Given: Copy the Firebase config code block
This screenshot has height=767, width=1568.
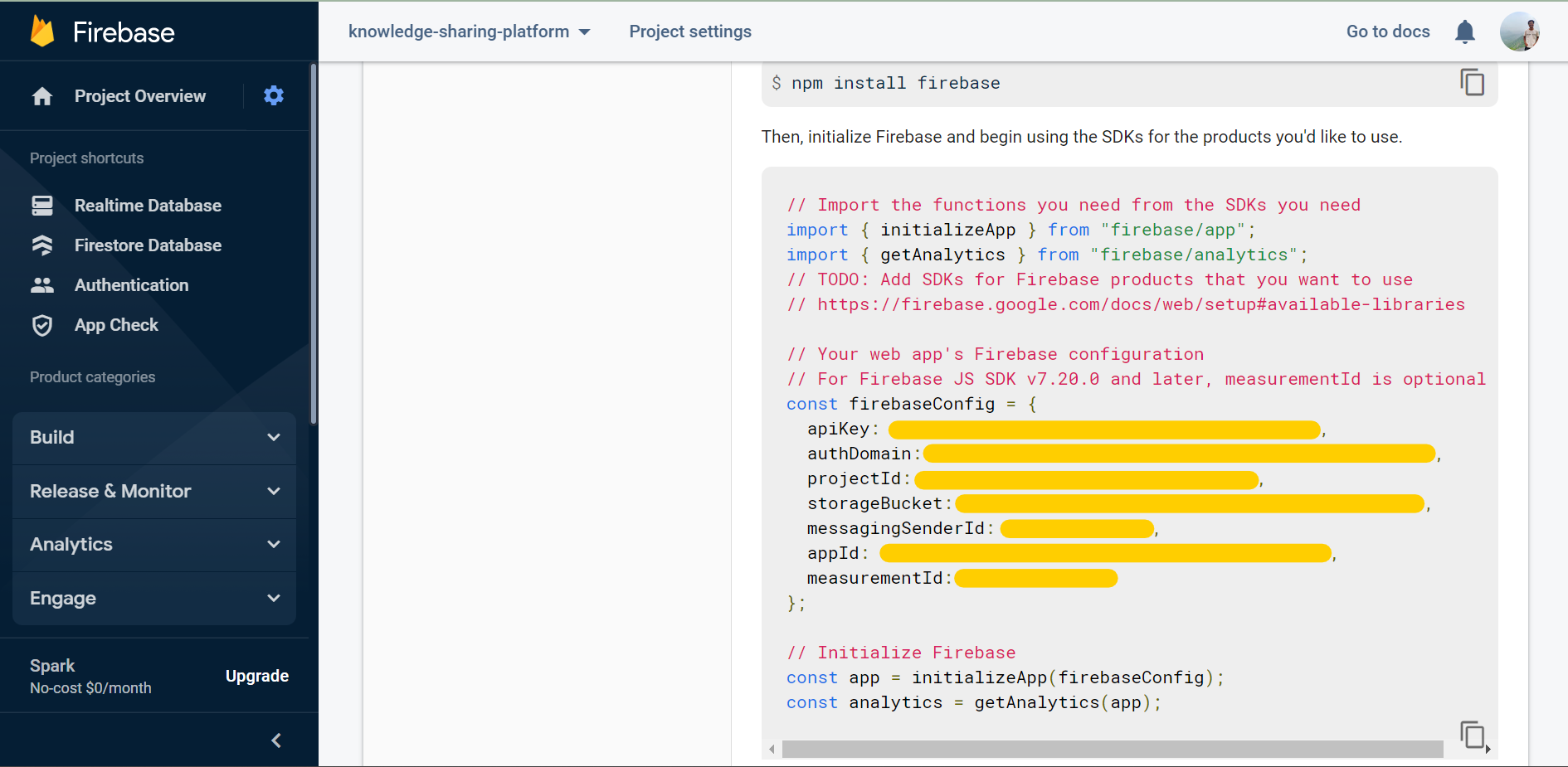Looking at the screenshot, I should 1473,735.
